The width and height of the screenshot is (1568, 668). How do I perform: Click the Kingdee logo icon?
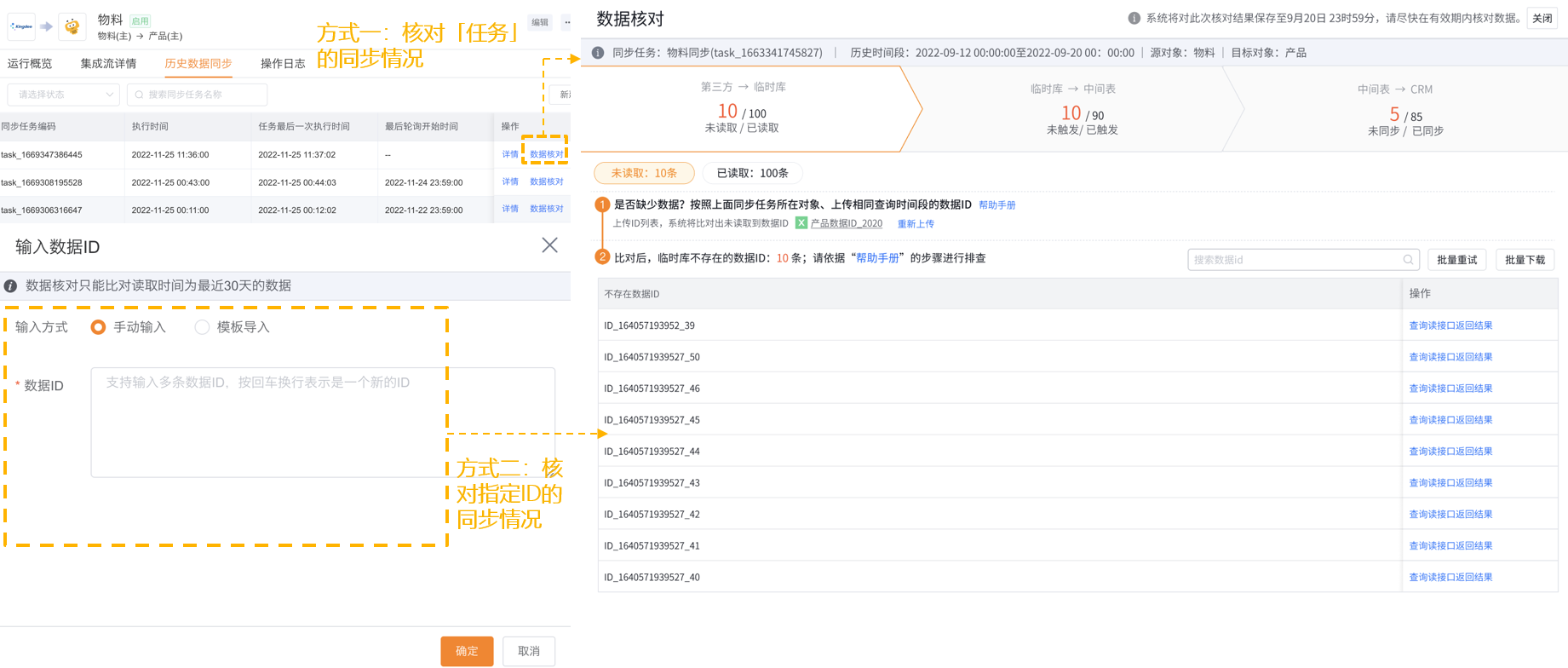click(21, 26)
